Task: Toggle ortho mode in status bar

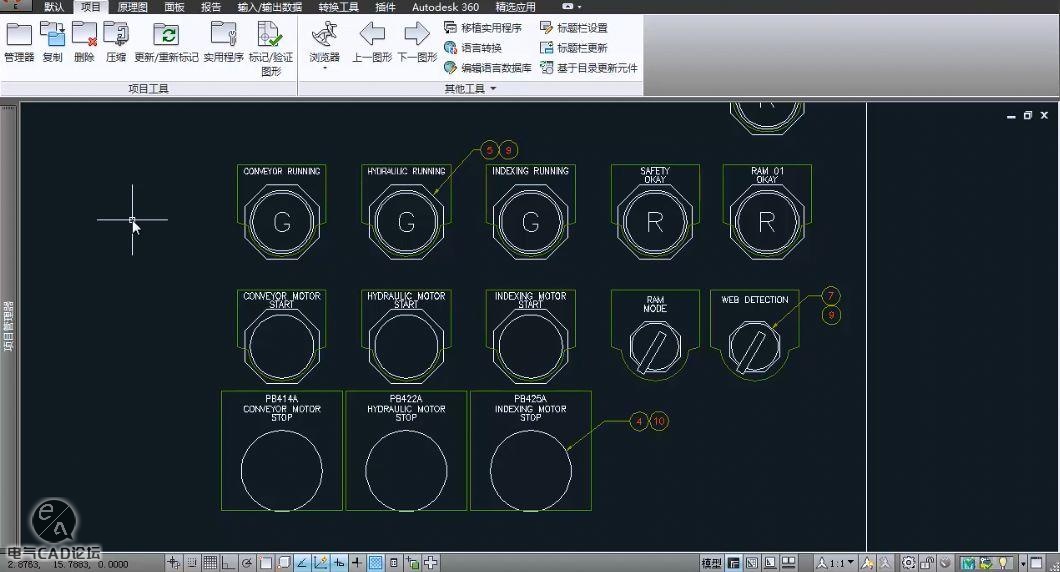Action: point(227,563)
